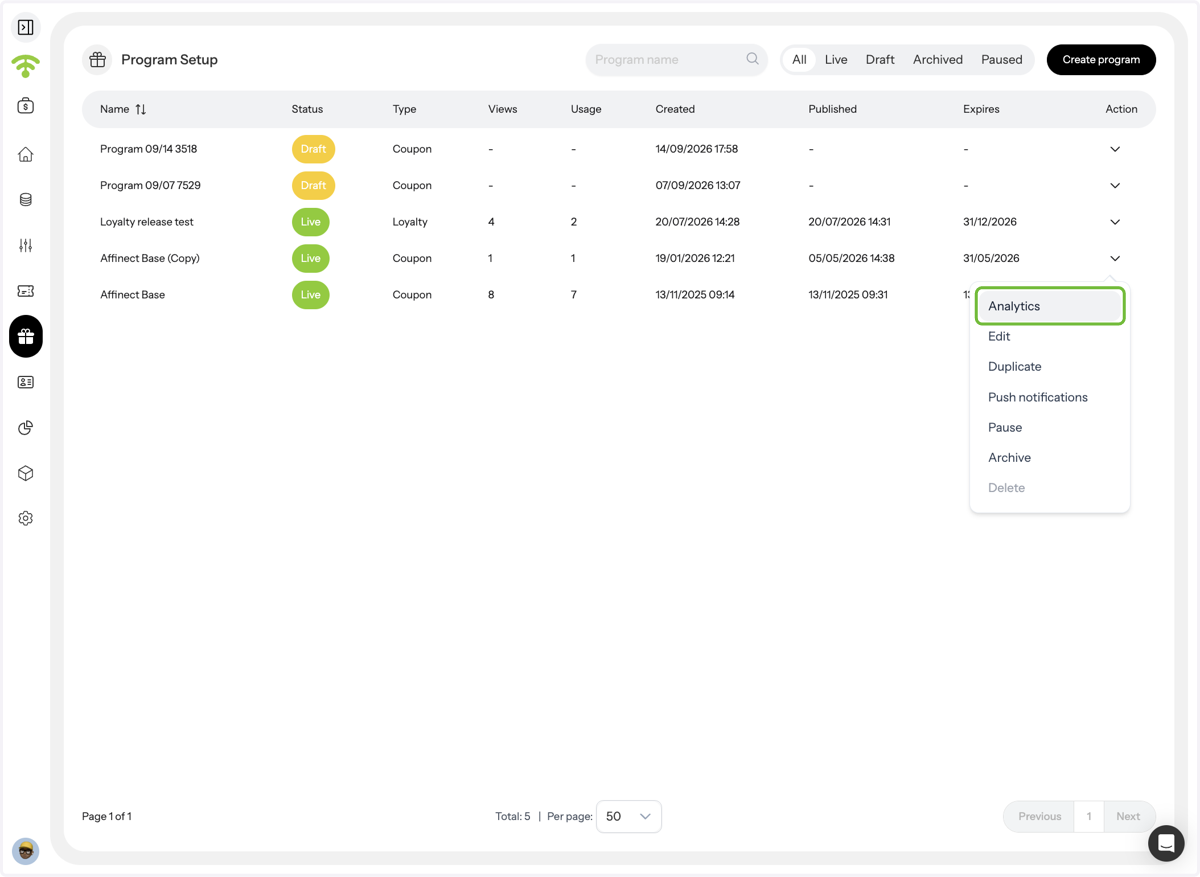Open the user avatar profile
This screenshot has height=877, width=1200.
pyautogui.click(x=26, y=851)
